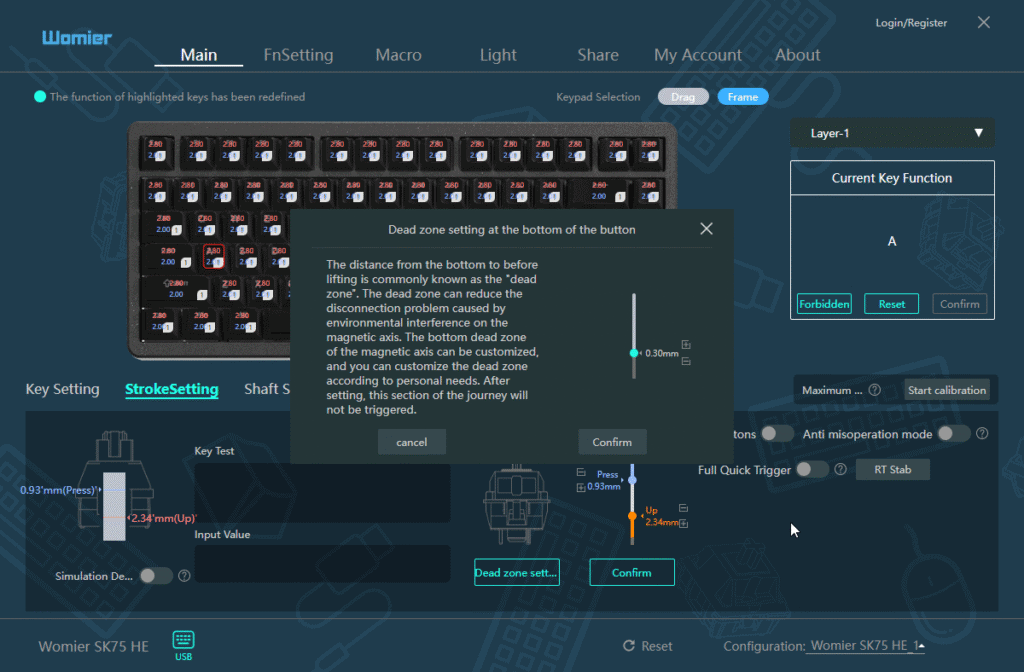The image size is (1024, 672).
Task: Click the RT Stab button
Action: click(x=892, y=470)
